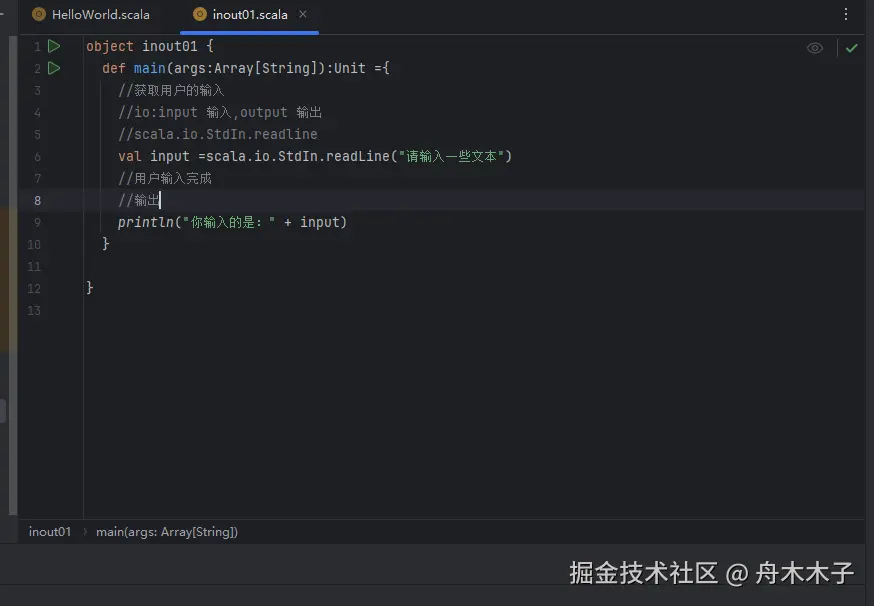Close the inout01.scala editor tab

coord(303,15)
